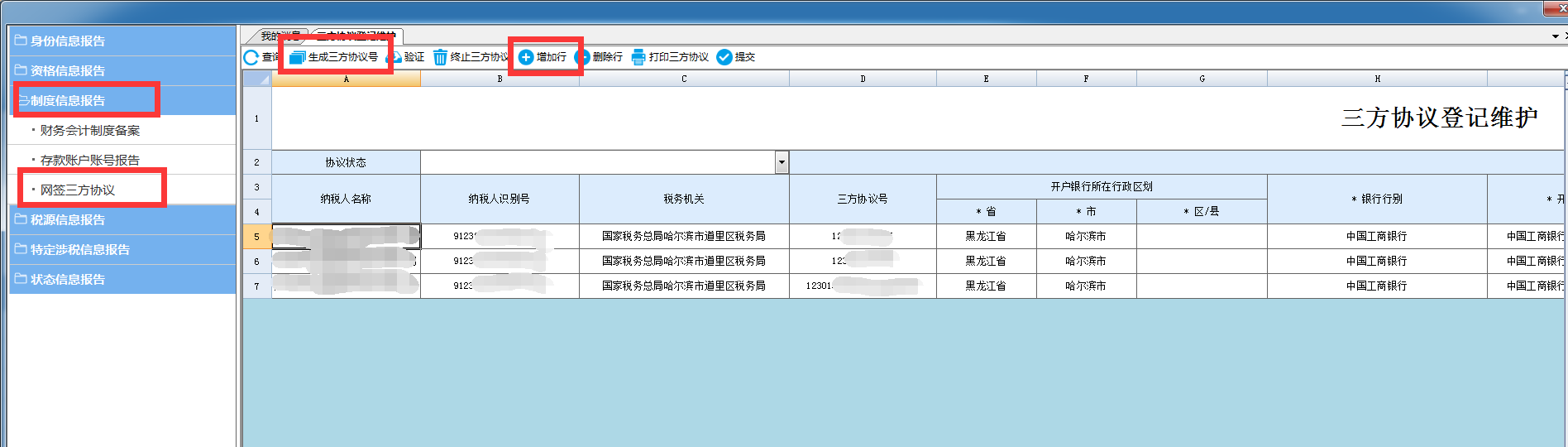Select 网签三方协议 in the sidebar
The height and width of the screenshot is (447, 1568).
[78, 190]
